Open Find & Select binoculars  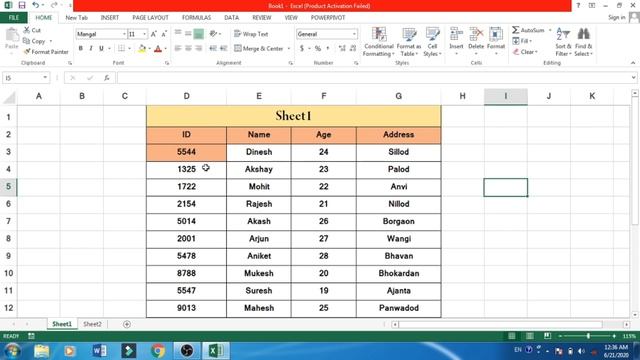click(584, 42)
